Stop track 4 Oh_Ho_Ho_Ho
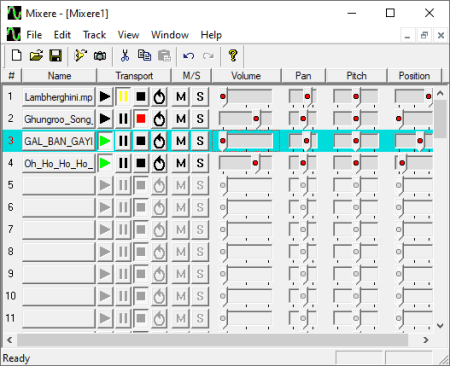 [141, 163]
